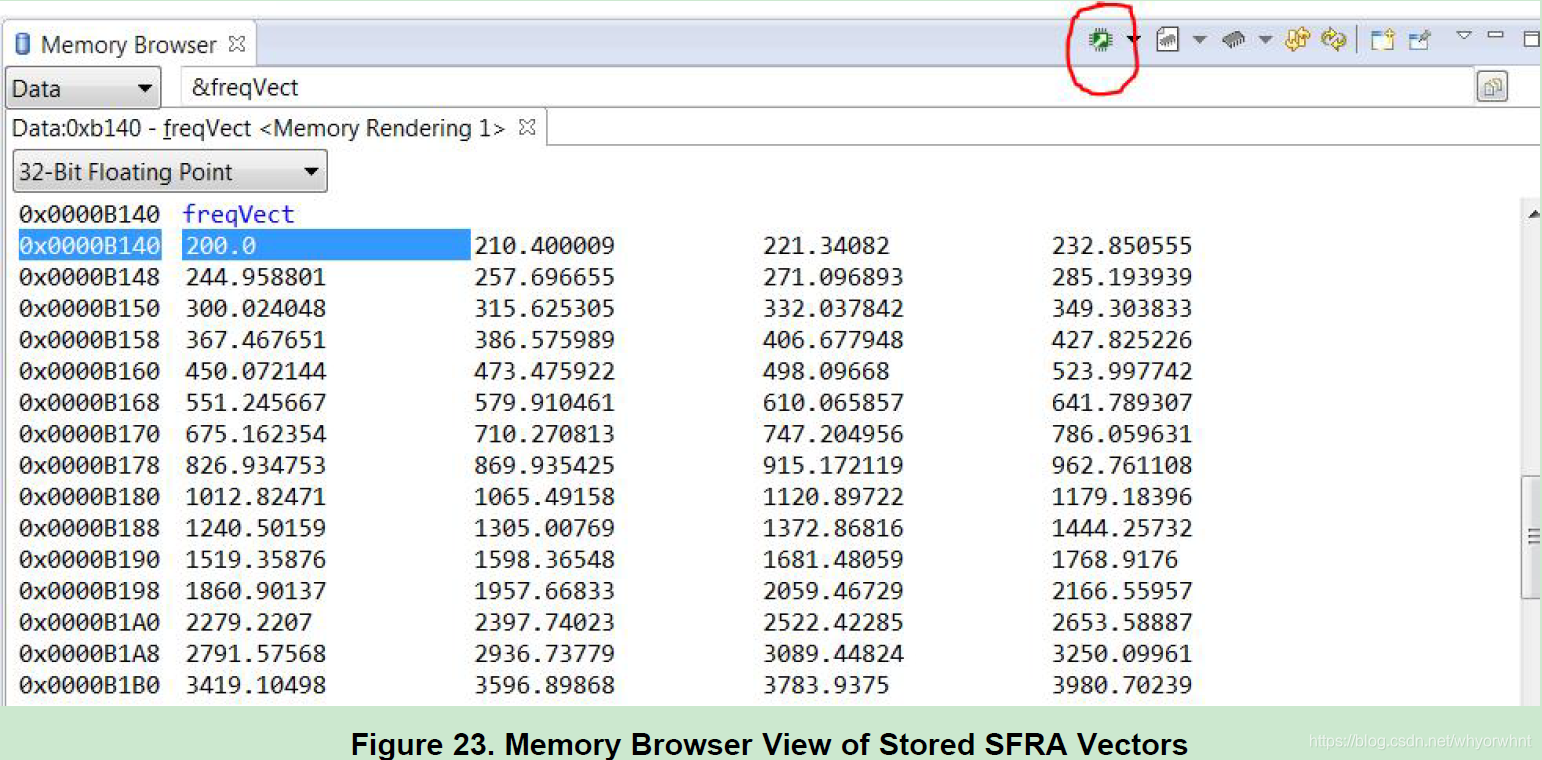Click value 221.34082

[x=826, y=246]
